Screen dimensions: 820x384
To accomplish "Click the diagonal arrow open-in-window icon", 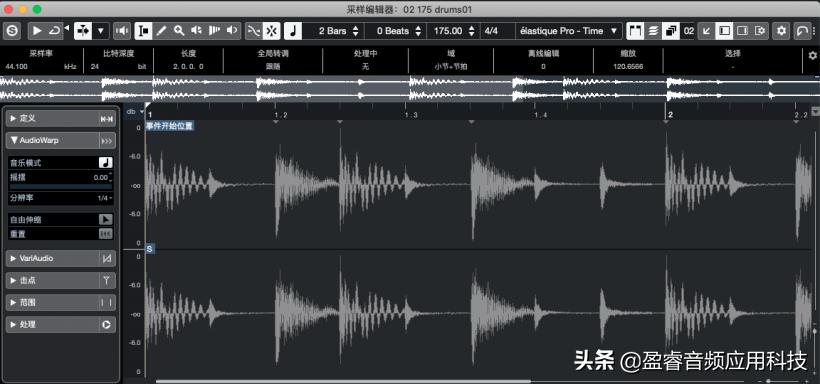I will [707, 31].
